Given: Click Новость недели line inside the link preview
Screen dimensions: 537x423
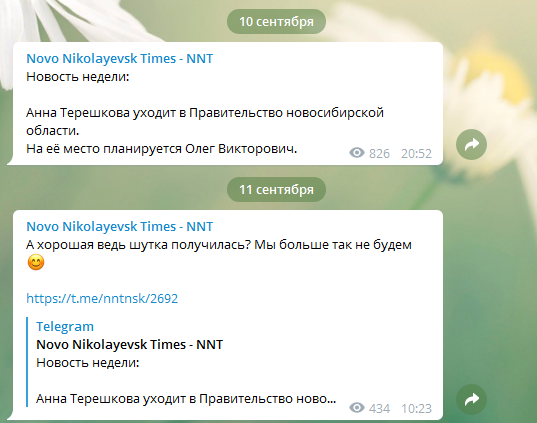Looking at the screenshot, I should [x=88, y=362].
